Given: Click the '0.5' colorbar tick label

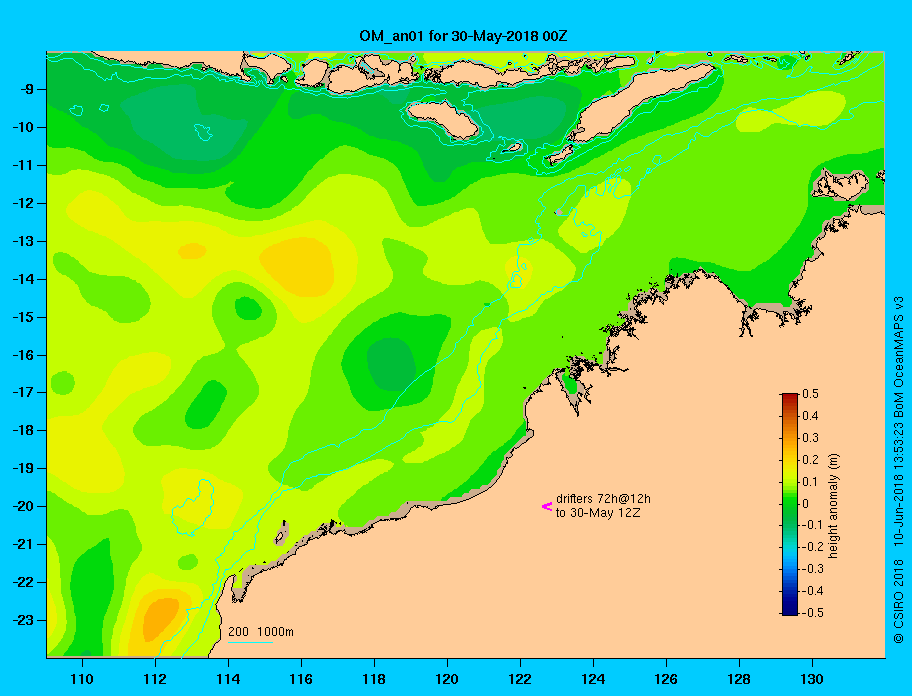Looking at the screenshot, I should click(810, 394).
